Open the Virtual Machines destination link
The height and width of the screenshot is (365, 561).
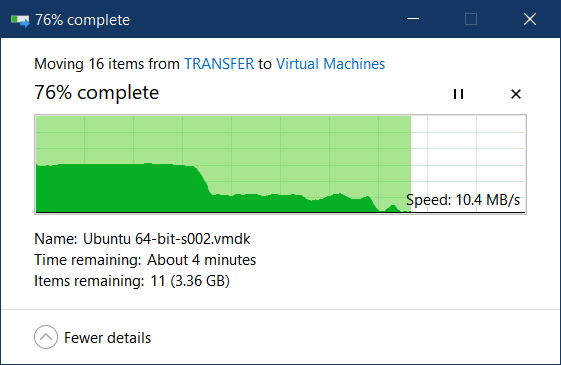pos(331,64)
